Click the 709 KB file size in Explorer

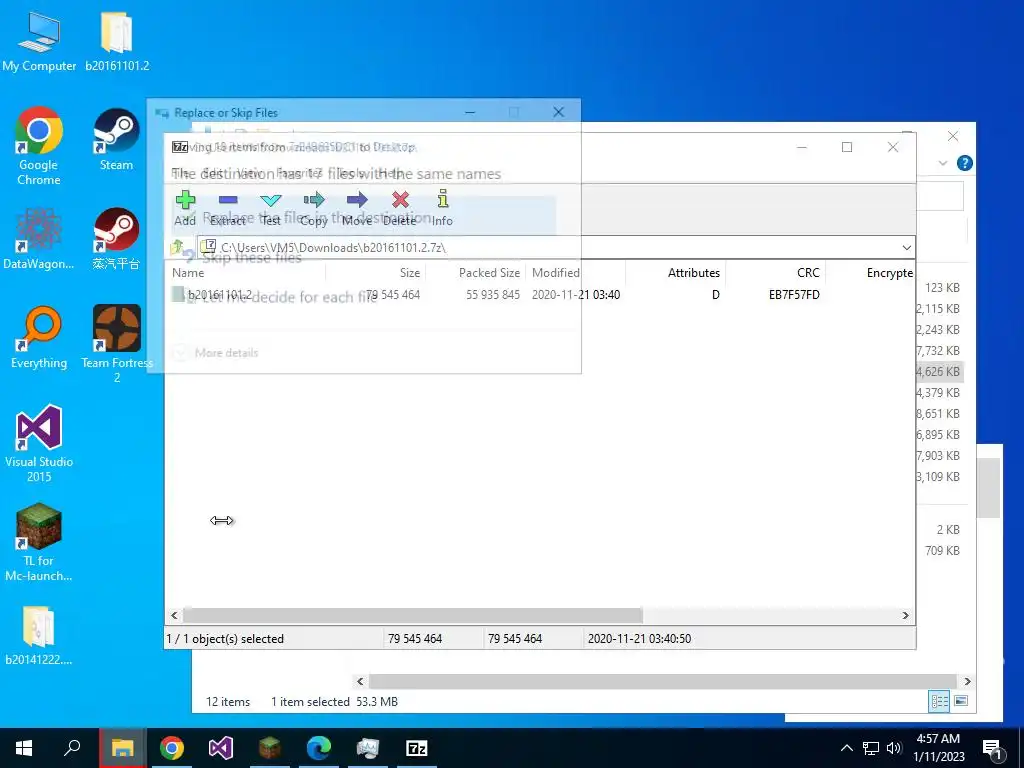(x=942, y=551)
